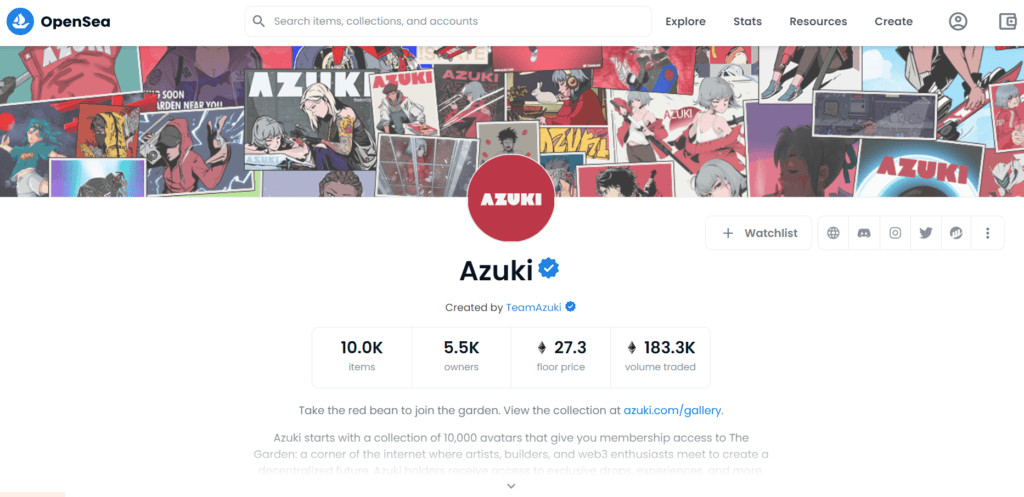Expand the collection description chevron
The image size is (1024, 497).
[511, 486]
